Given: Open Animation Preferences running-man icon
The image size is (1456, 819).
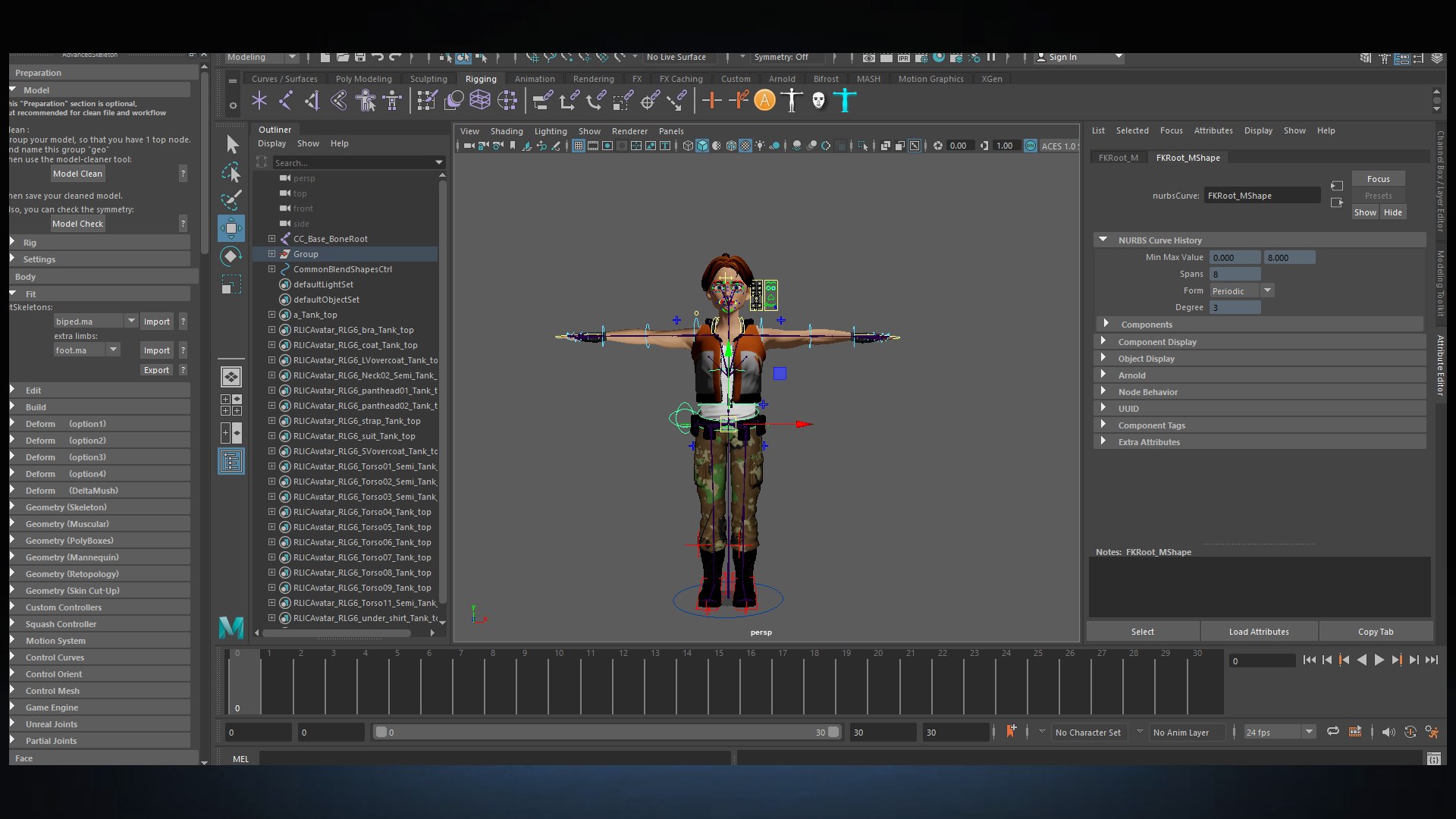Looking at the screenshot, I should (1432, 732).
